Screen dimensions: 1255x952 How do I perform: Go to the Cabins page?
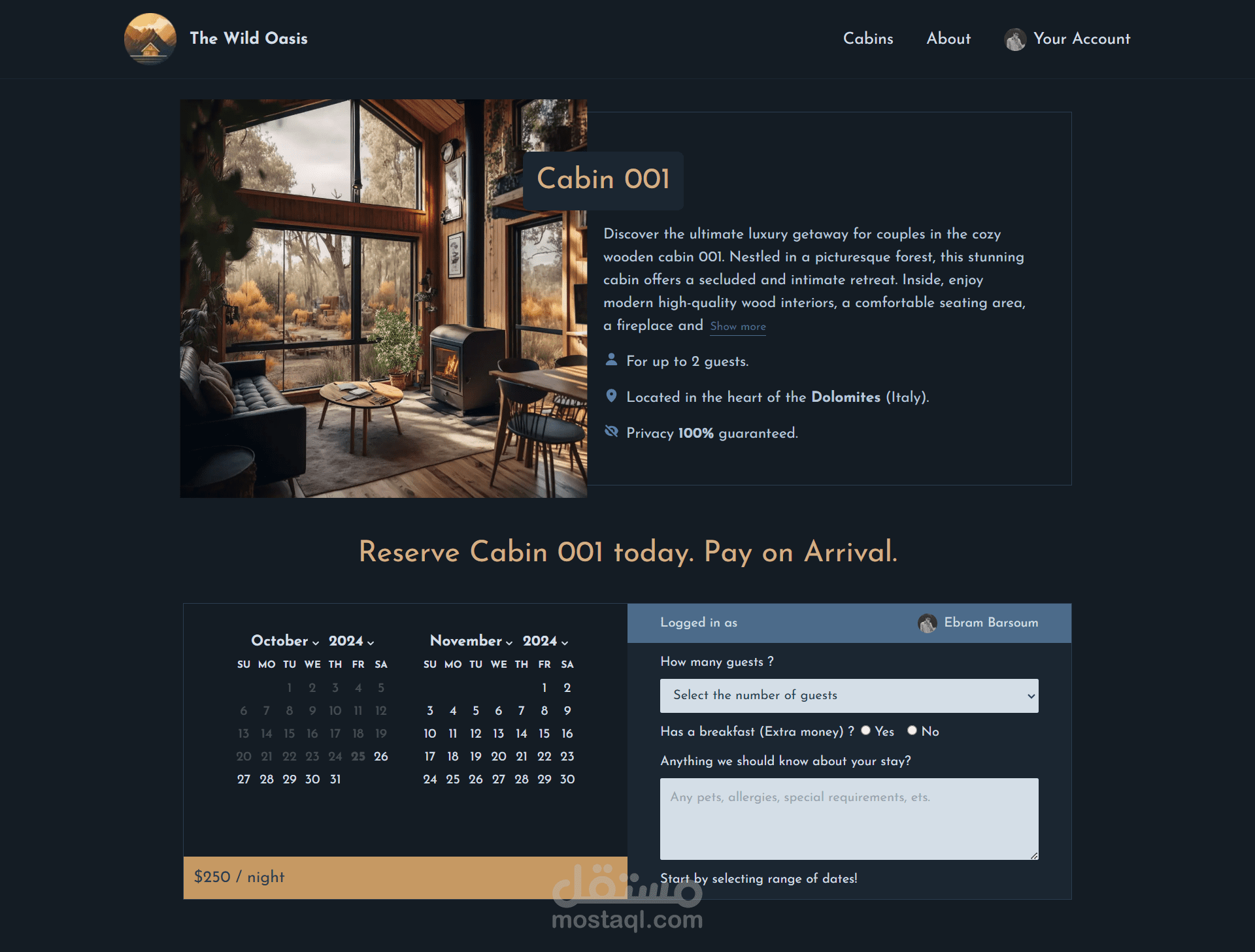tap(868, 39)
